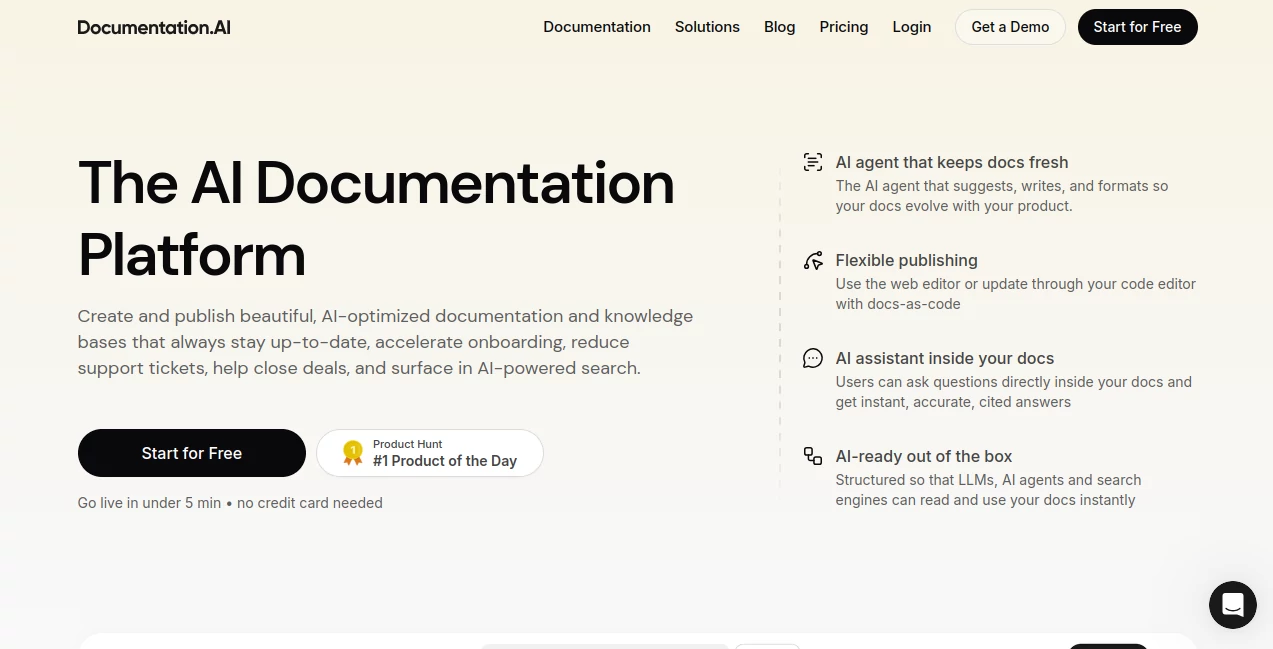Click the Product Hunt golden kitty badge icon
The height and width of the screenshot is (649, 1273).
coord(352,453)
